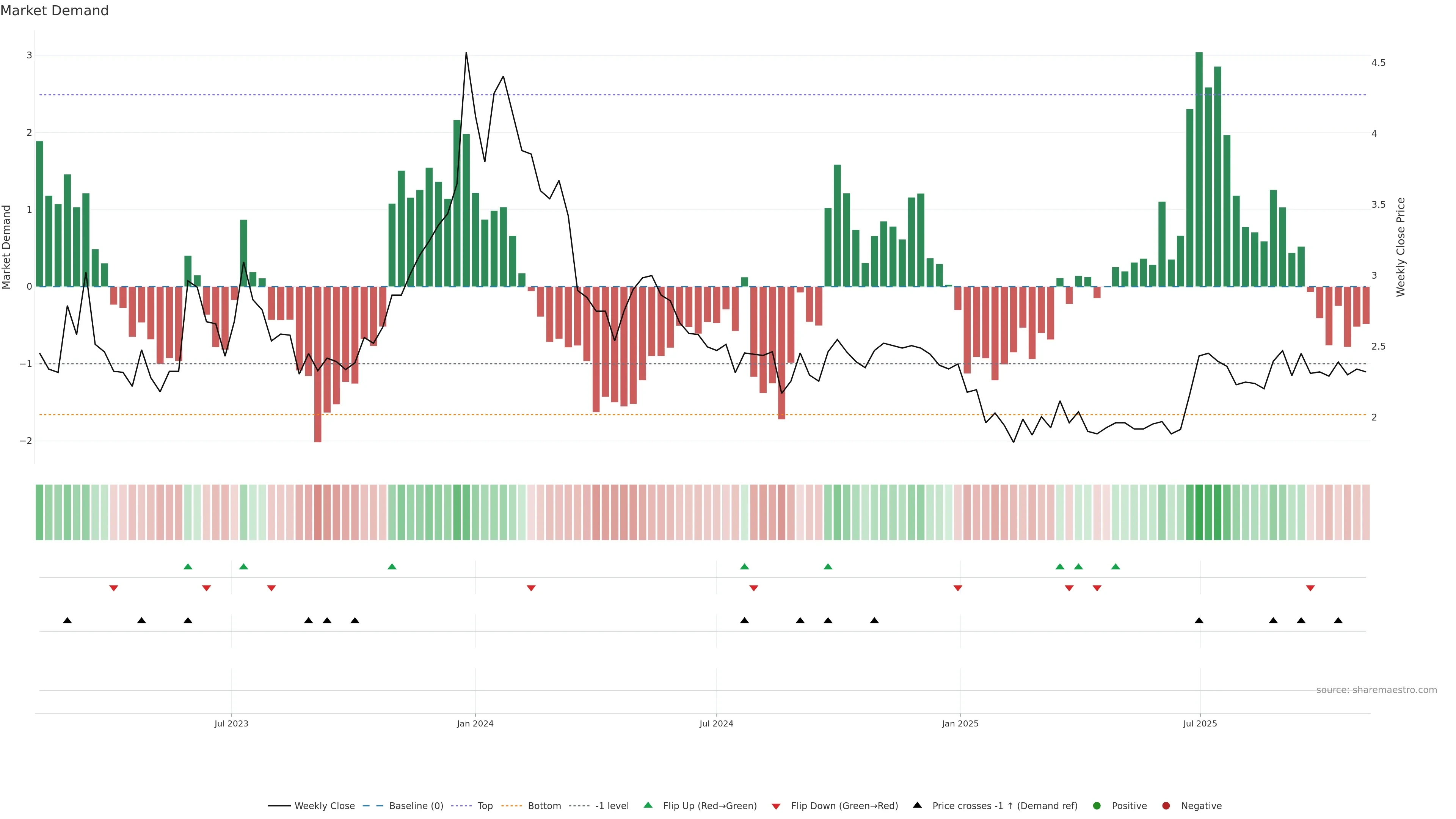Click the first black price-cross triangle marker
This screenshot has width=1456, height=819.
tap(67, 621)
